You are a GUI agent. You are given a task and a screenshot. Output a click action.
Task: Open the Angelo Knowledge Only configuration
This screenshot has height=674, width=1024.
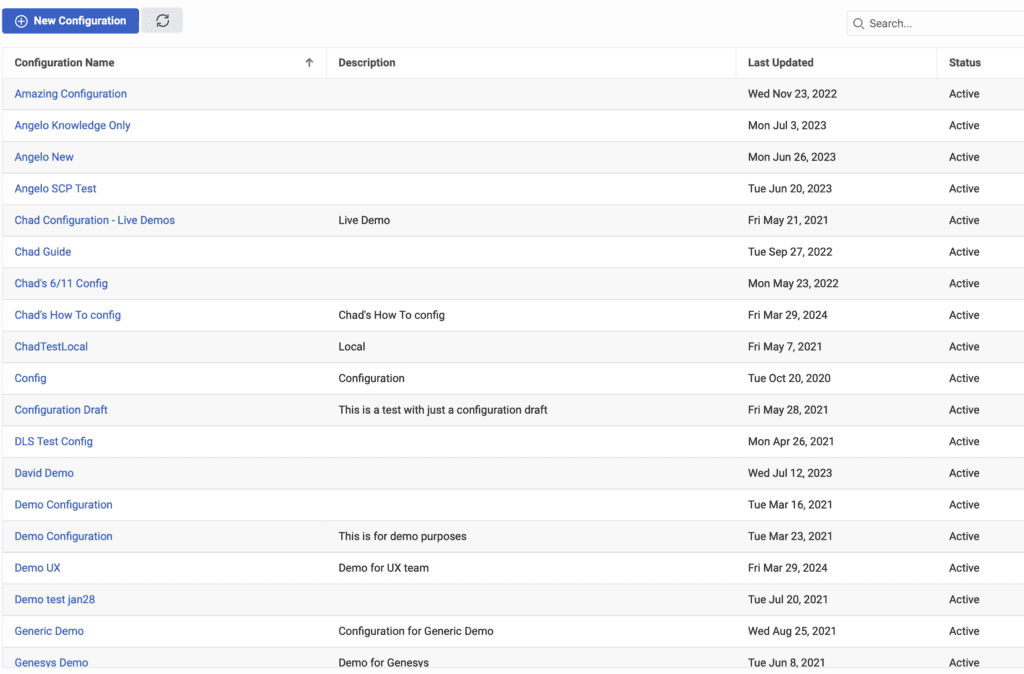coord(72,125)
